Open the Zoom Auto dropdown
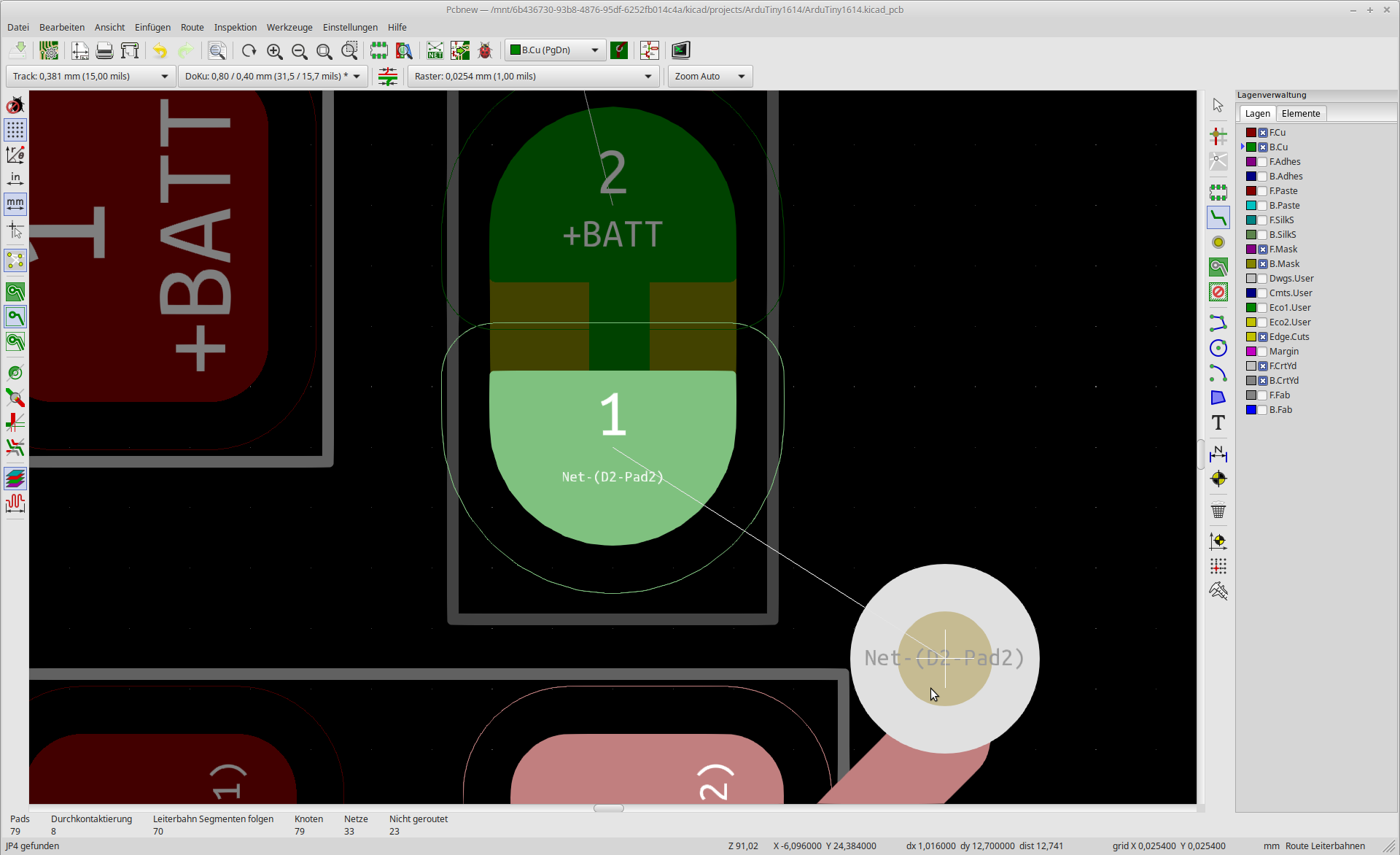Viewport: 1400px width, 855px height. (710, 77)
